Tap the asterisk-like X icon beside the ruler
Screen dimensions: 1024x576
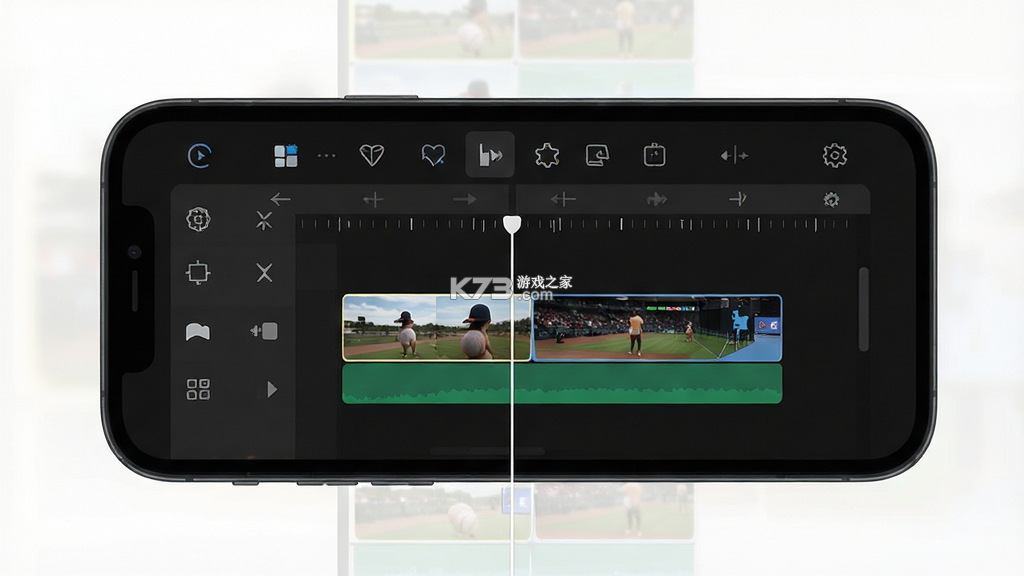(x=264, y=221)
